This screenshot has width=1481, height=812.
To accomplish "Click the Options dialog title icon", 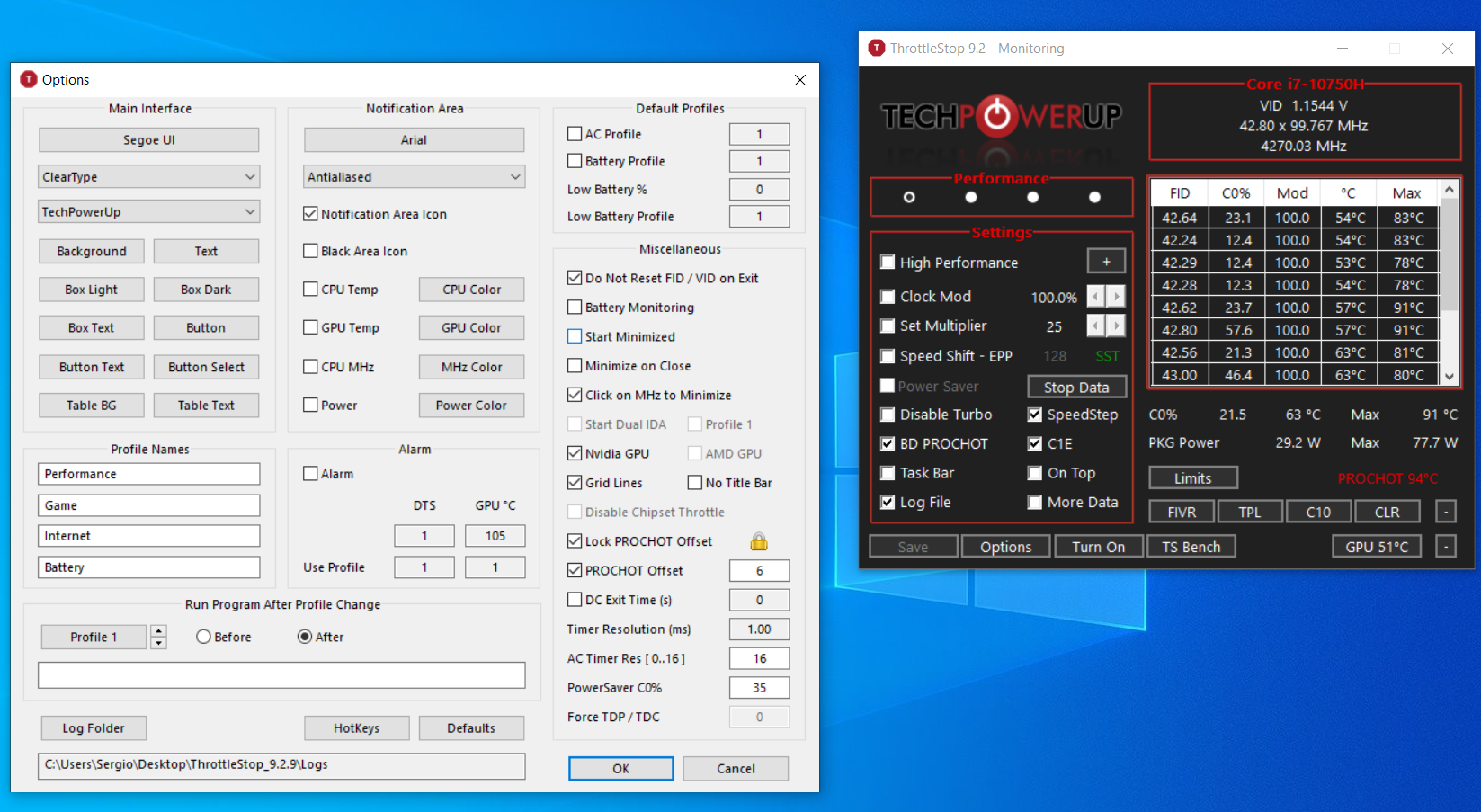I will [x=29, y=79].
